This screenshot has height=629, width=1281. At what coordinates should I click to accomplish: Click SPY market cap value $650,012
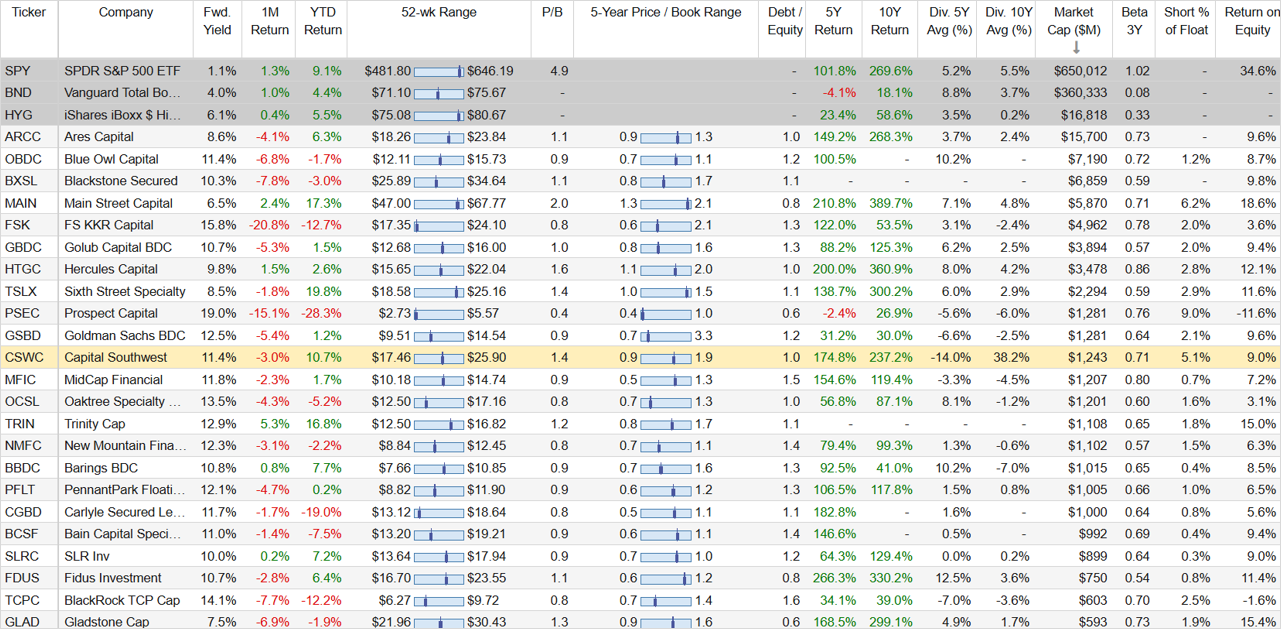tap(1080, 71)
